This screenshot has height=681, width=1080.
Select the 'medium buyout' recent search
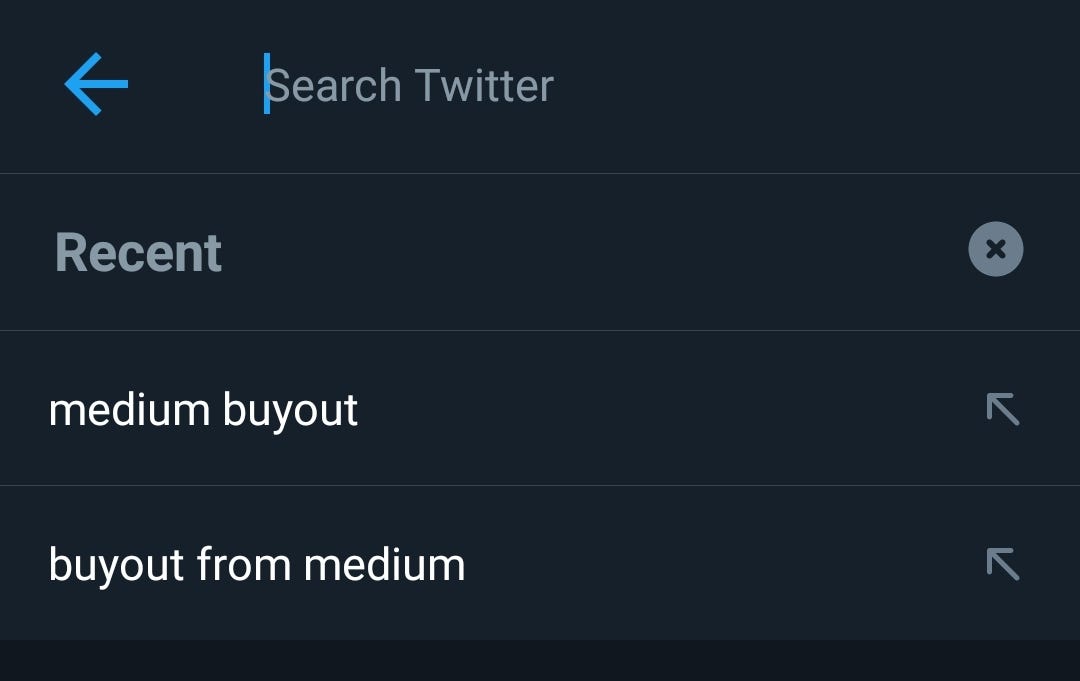tap(540, 408)
